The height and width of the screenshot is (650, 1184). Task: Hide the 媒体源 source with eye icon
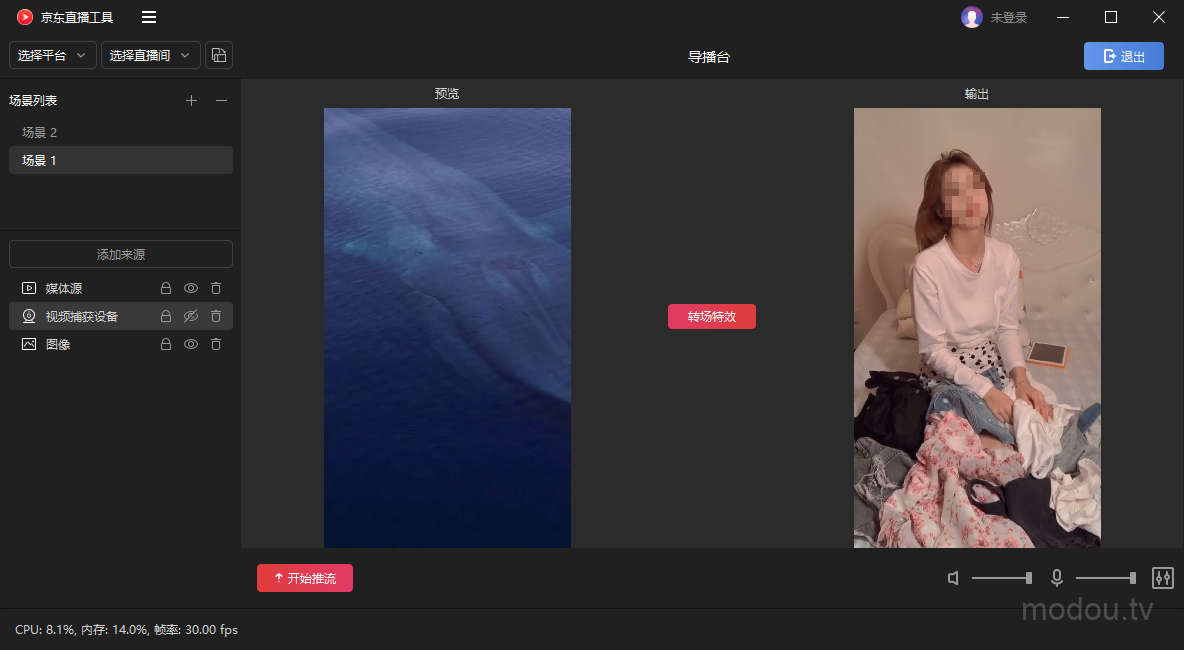[191, 288]
